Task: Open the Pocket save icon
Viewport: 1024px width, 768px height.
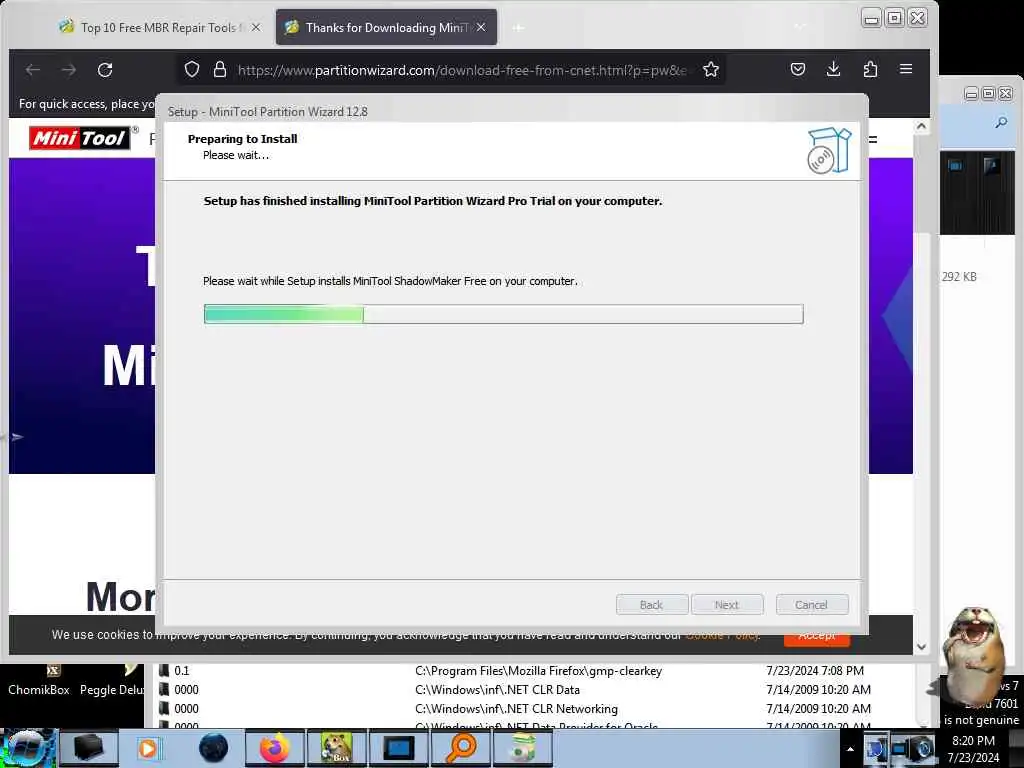Action: pyautogui.click(x=797, y=69)
